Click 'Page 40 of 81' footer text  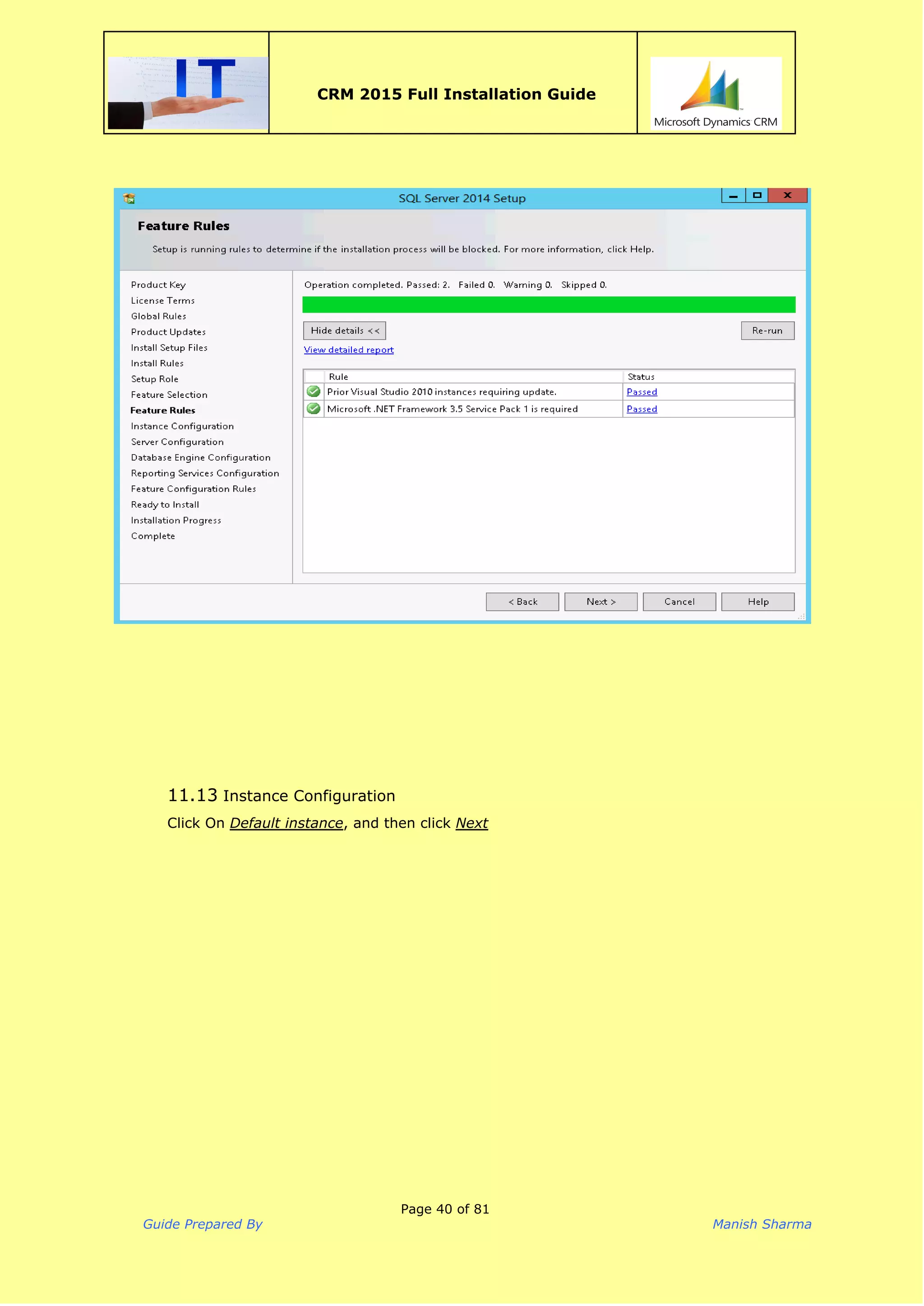445,1210
